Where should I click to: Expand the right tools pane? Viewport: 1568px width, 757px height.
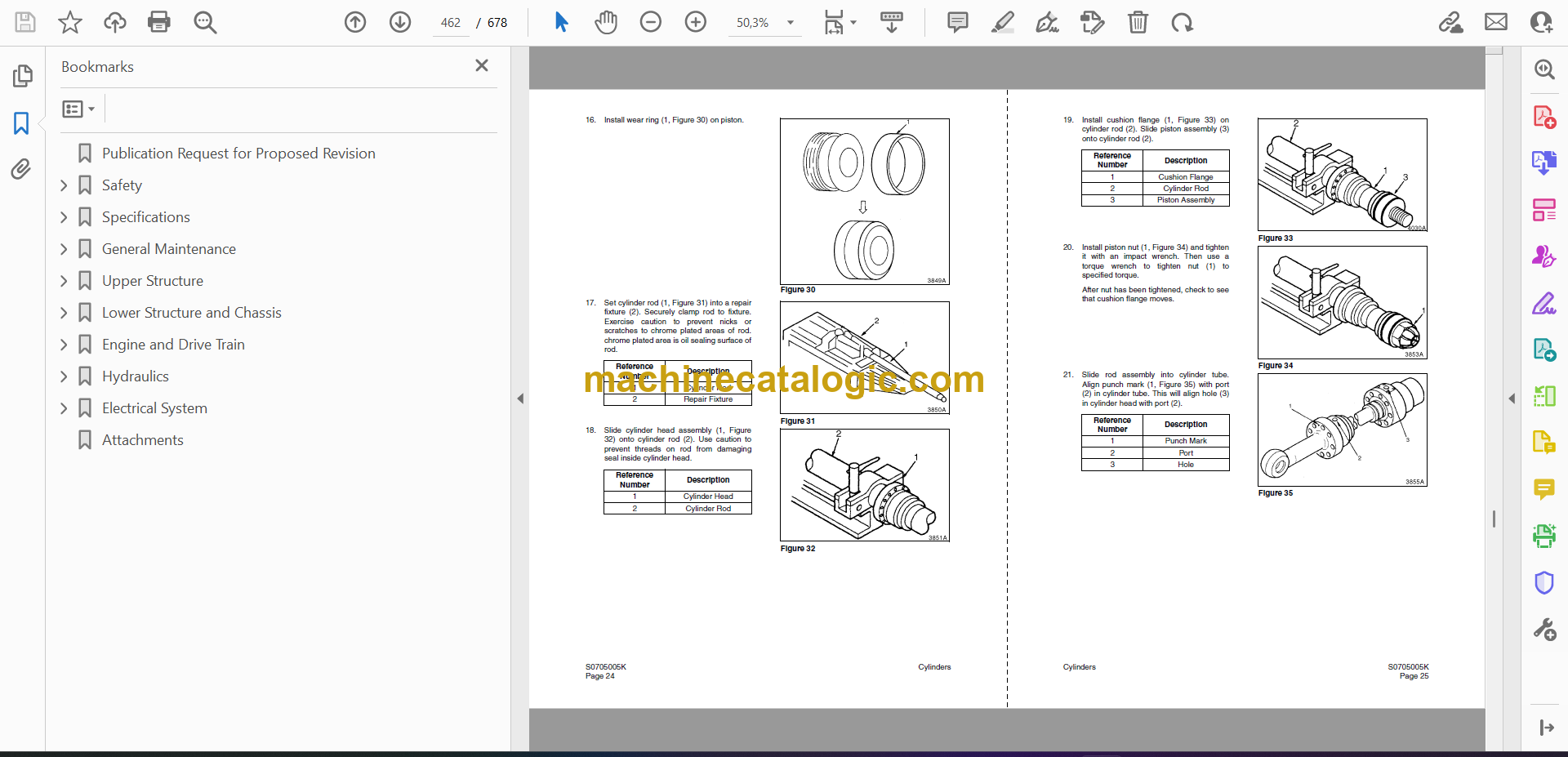pos(1545,728)
